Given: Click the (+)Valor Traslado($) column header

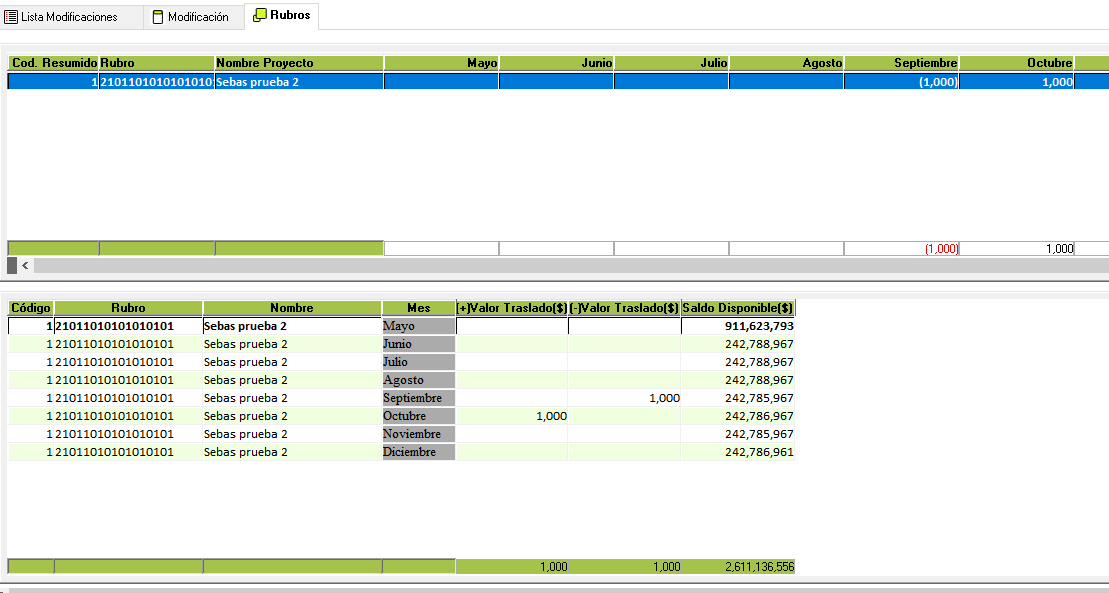Looking at the screenshot, I should [x=512, y=308].
